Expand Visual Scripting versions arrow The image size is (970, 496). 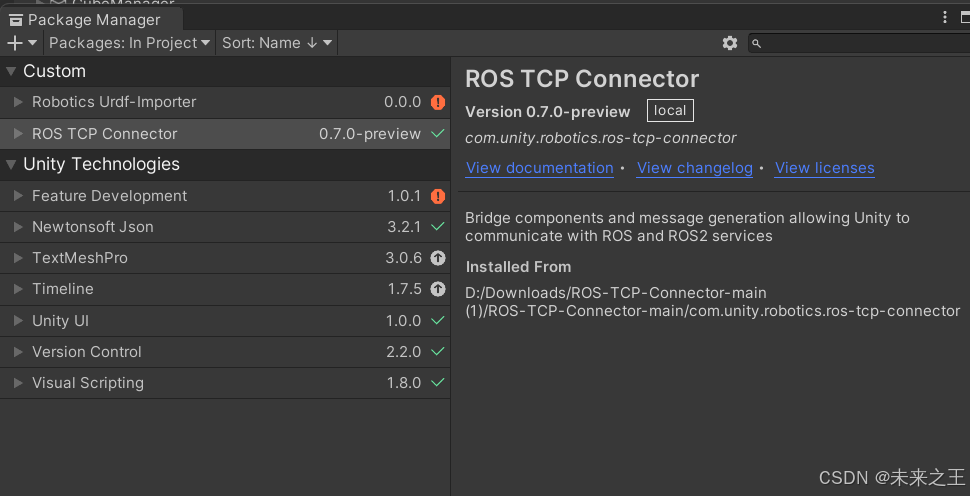click(x=19, y=383)
